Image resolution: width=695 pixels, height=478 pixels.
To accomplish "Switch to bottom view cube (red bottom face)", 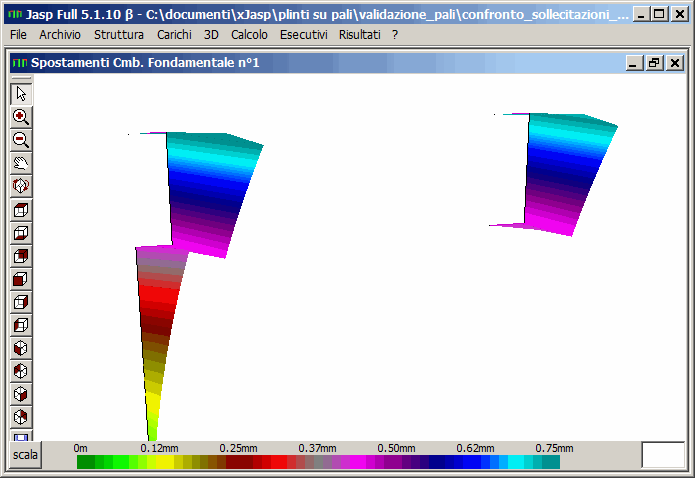I will click(21, 233).
